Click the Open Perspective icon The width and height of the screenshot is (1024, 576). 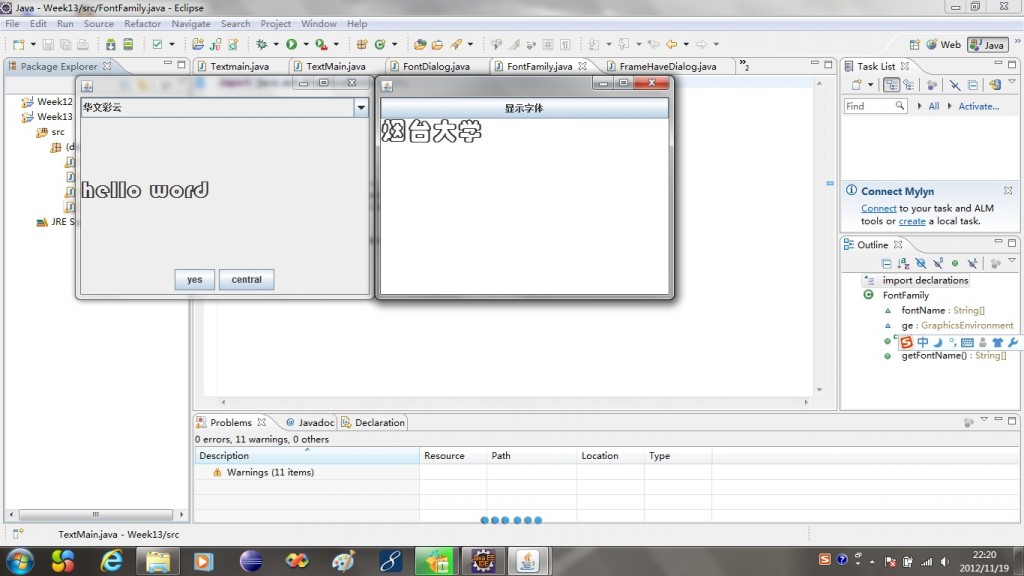(914, 44)
